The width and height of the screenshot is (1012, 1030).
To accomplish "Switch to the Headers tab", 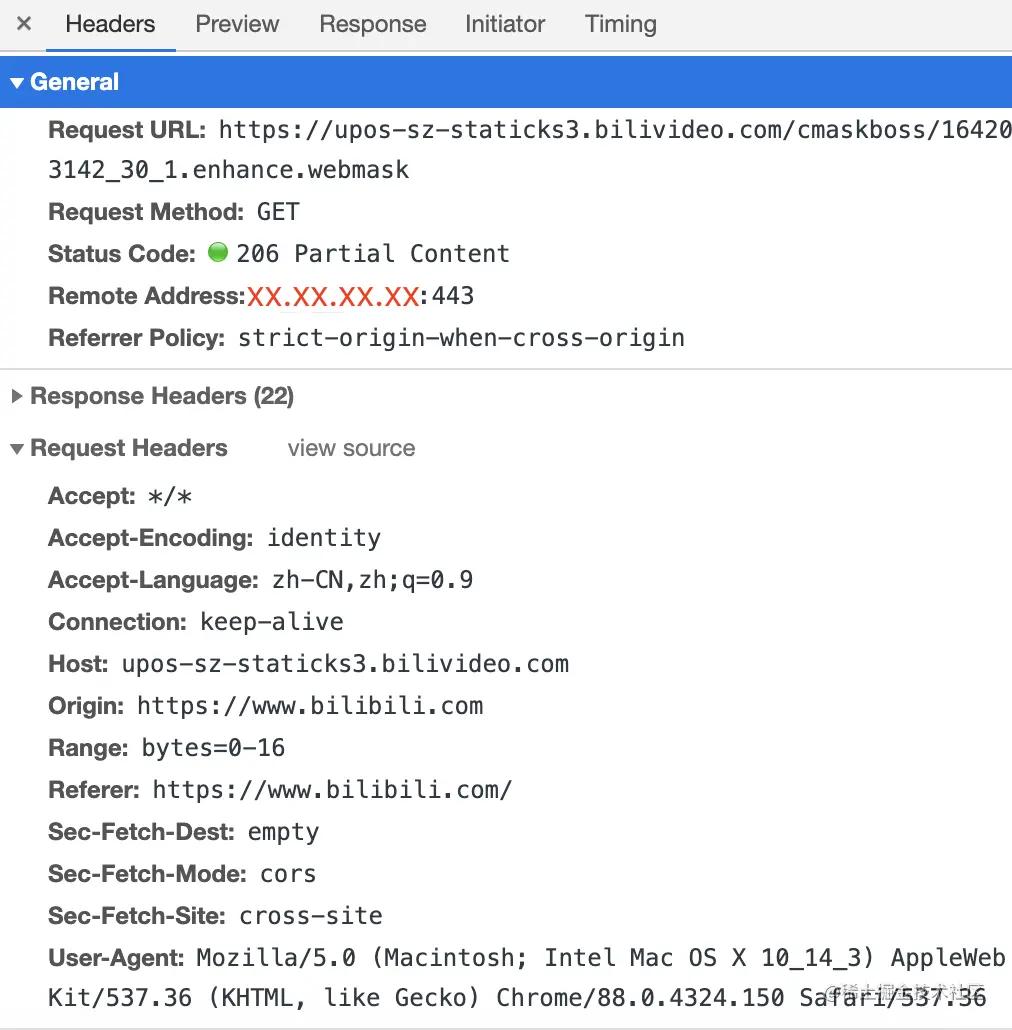I will point(110,24).
